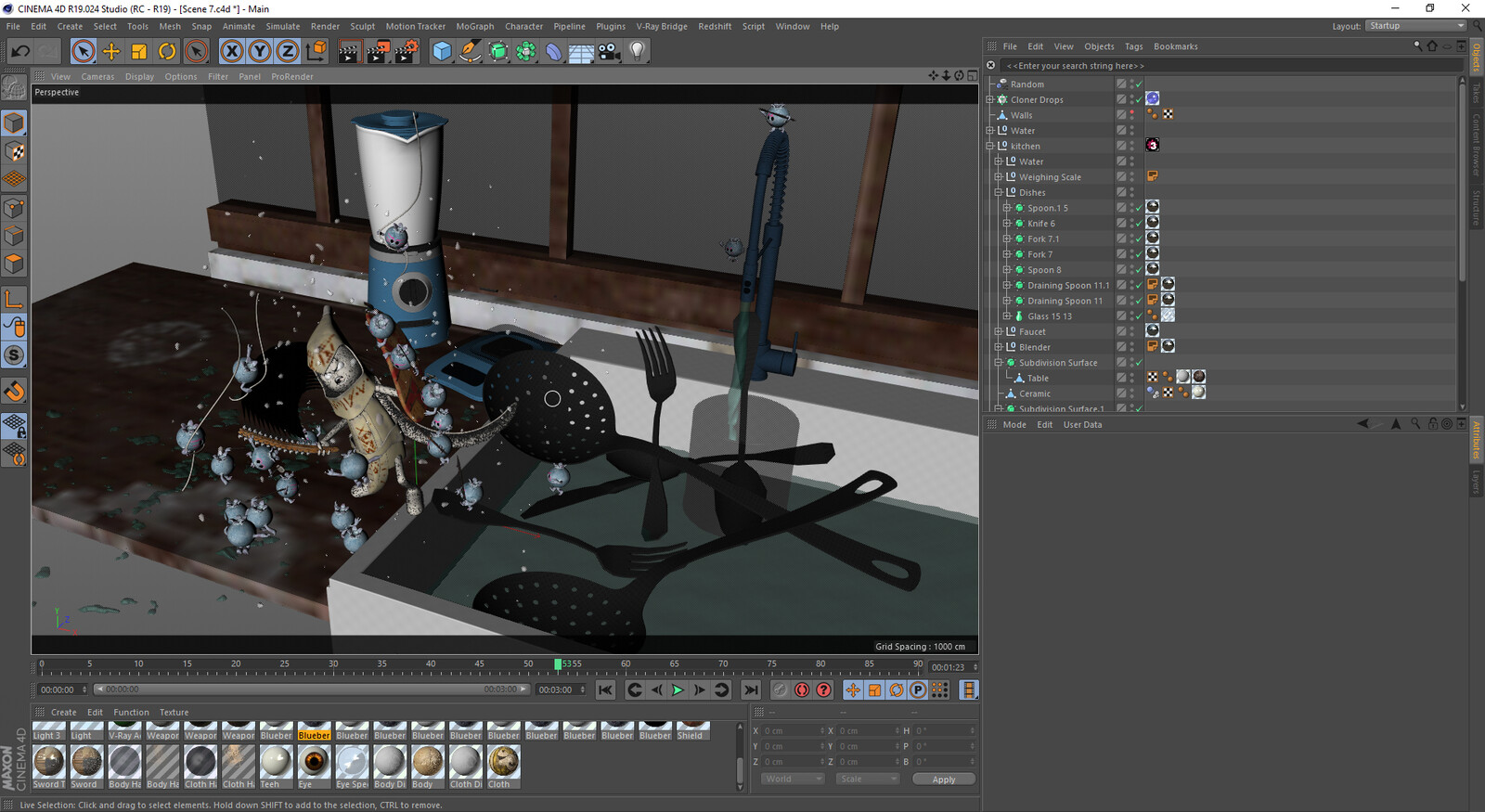Viewport: 1485px width, 812px height.
Task: Click the timeline range slider bar
Action: coord(313,690)
